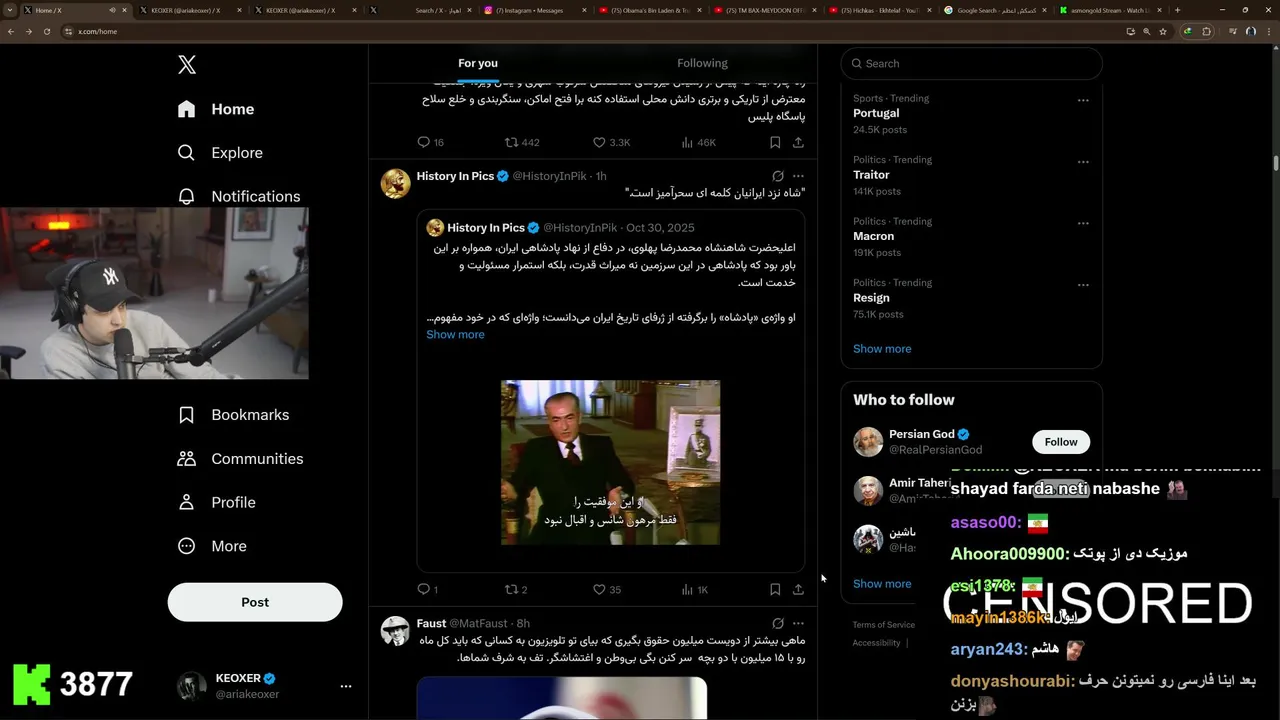Open more options on History In Pics post
Viewport: 1280px width, 720px height.
pos(798,176)
